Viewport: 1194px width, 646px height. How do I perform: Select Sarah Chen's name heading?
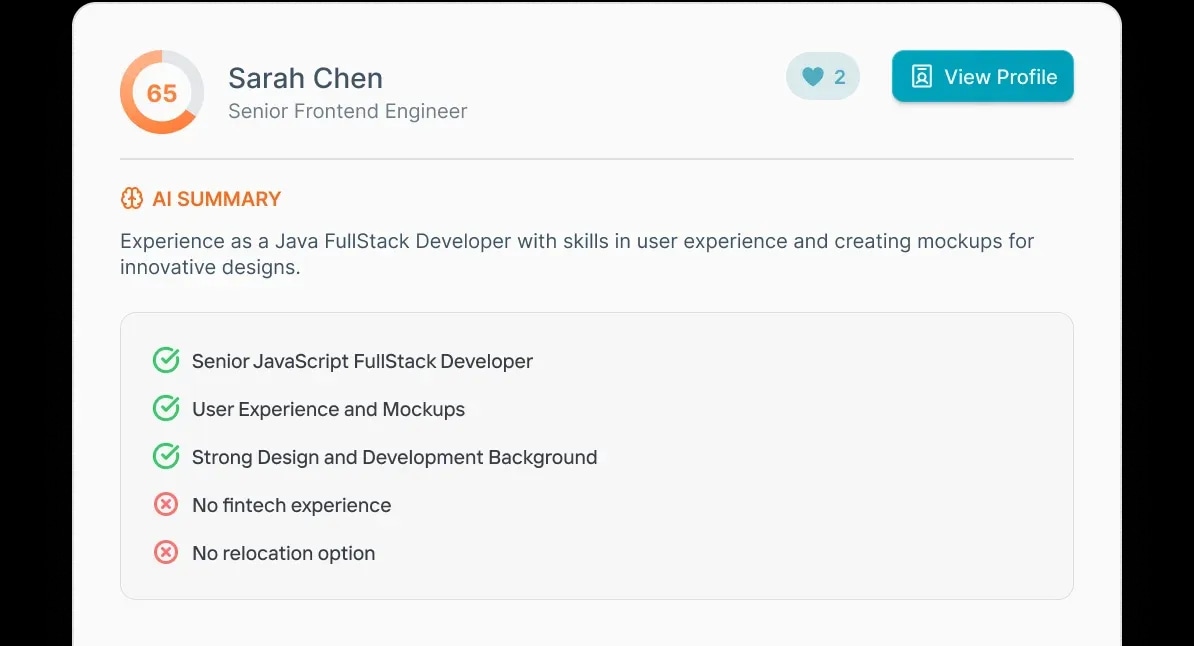[x=305, y=78]
